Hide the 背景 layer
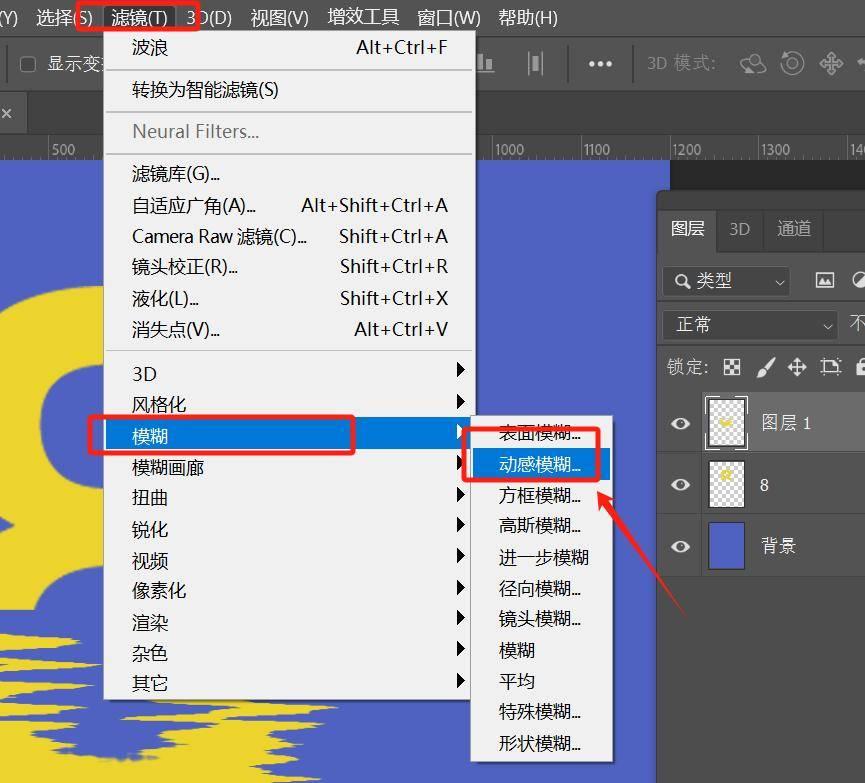 point(679,546)
